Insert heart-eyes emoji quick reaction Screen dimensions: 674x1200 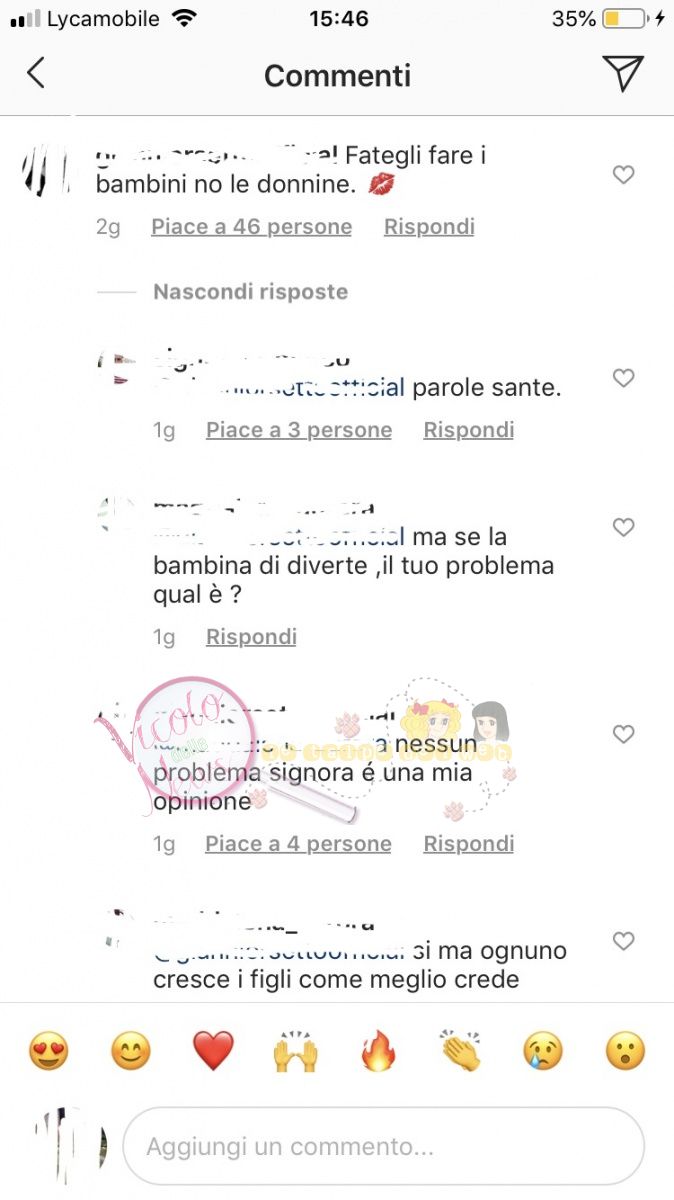point(48,1052)
